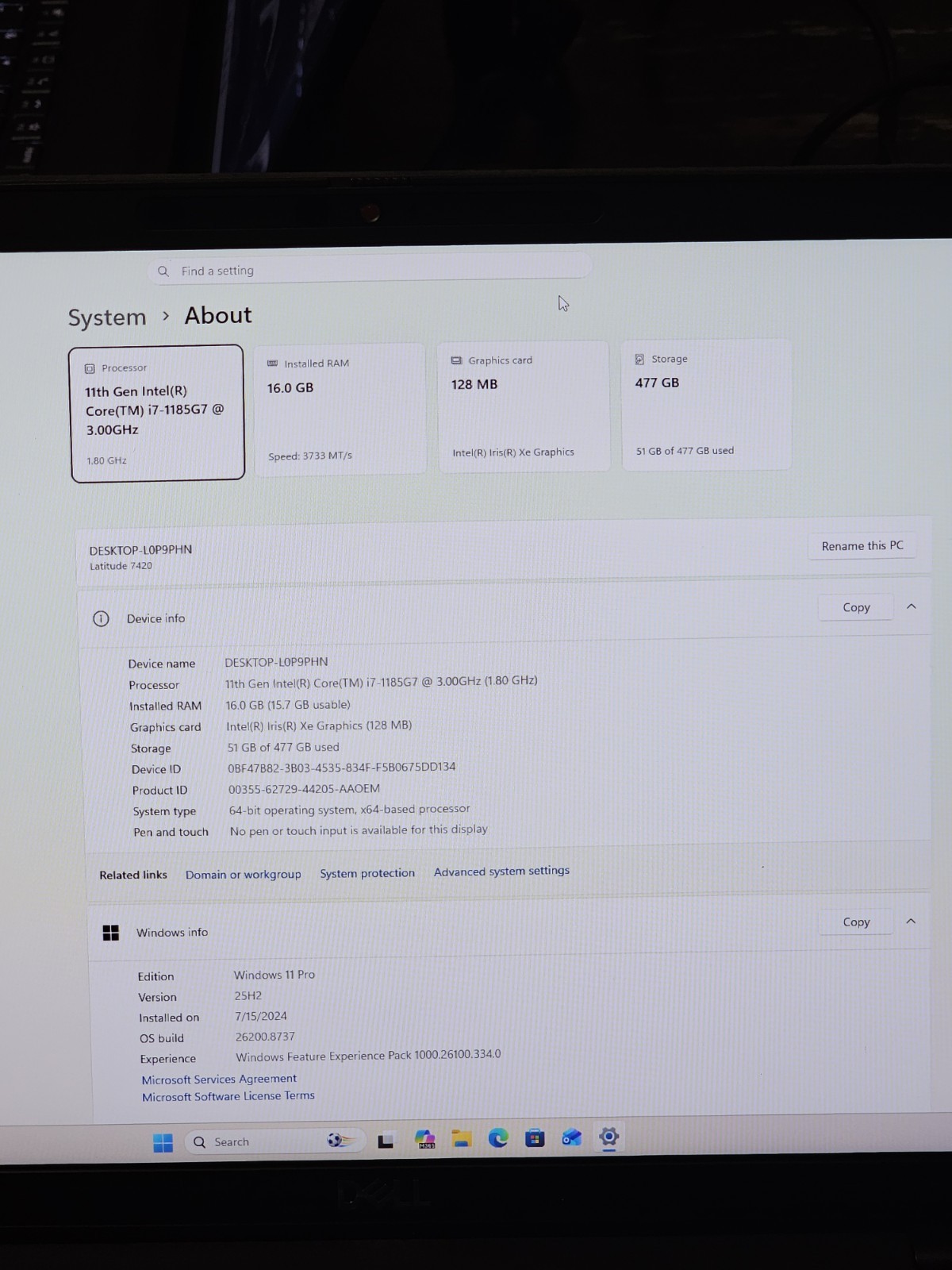Screen dimensions: 952x1270
Task: Select the Product ID value 00355-62729-44205-AAOEM
Action: point(304,789)
